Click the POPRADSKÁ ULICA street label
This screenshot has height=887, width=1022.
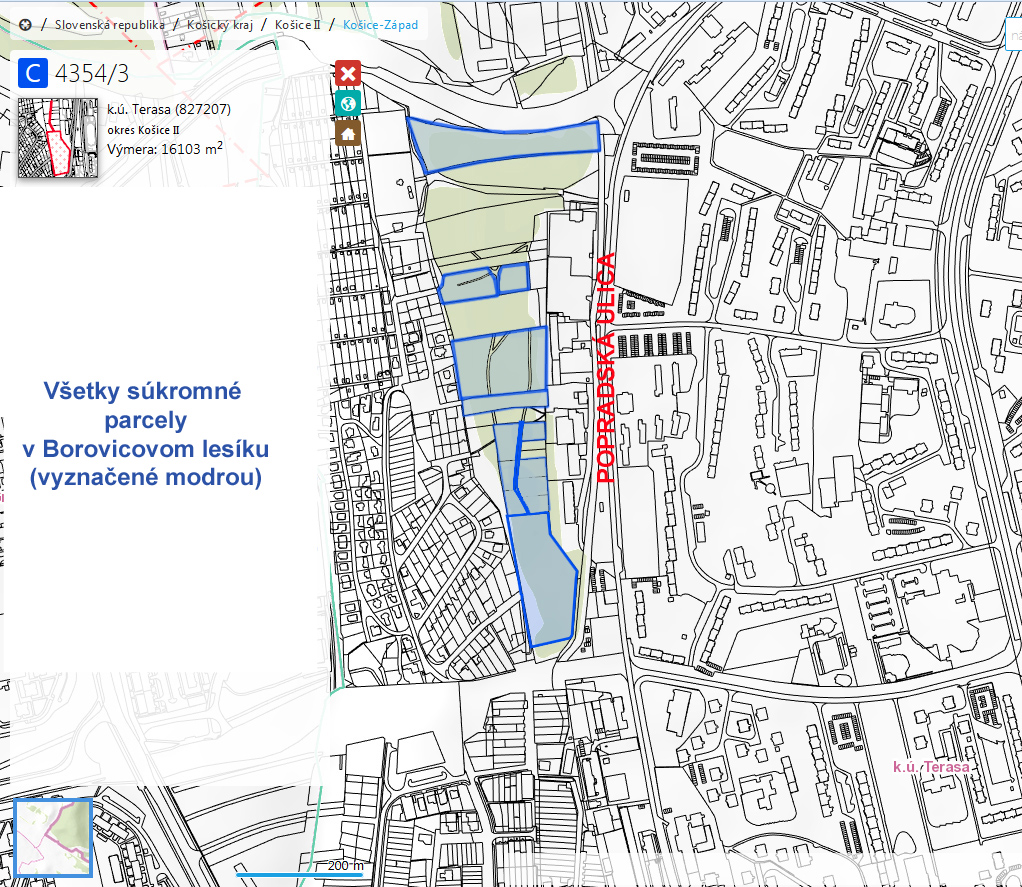click(x=604, y=368)
